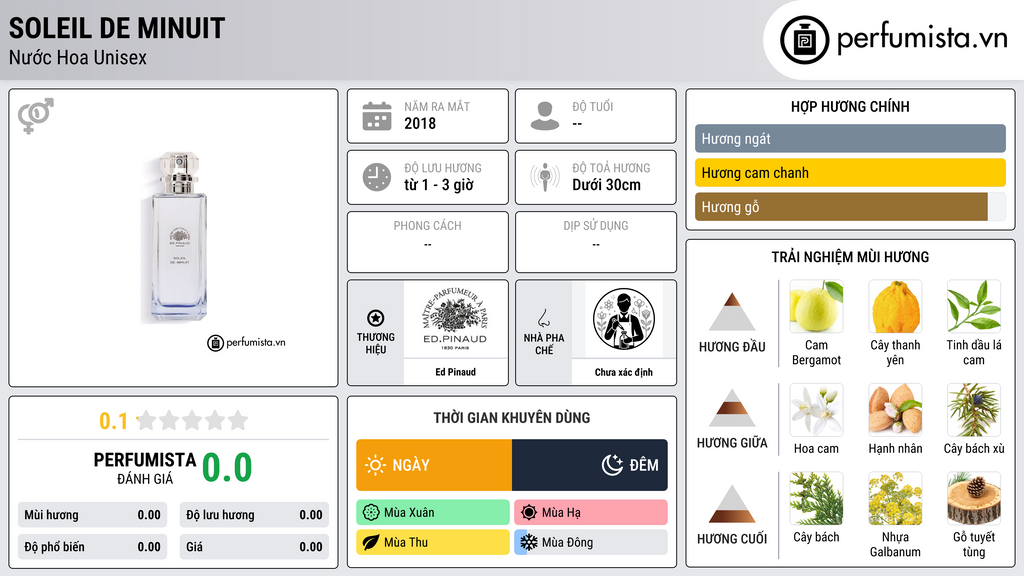Click the 0.1 user rating number

114,421
